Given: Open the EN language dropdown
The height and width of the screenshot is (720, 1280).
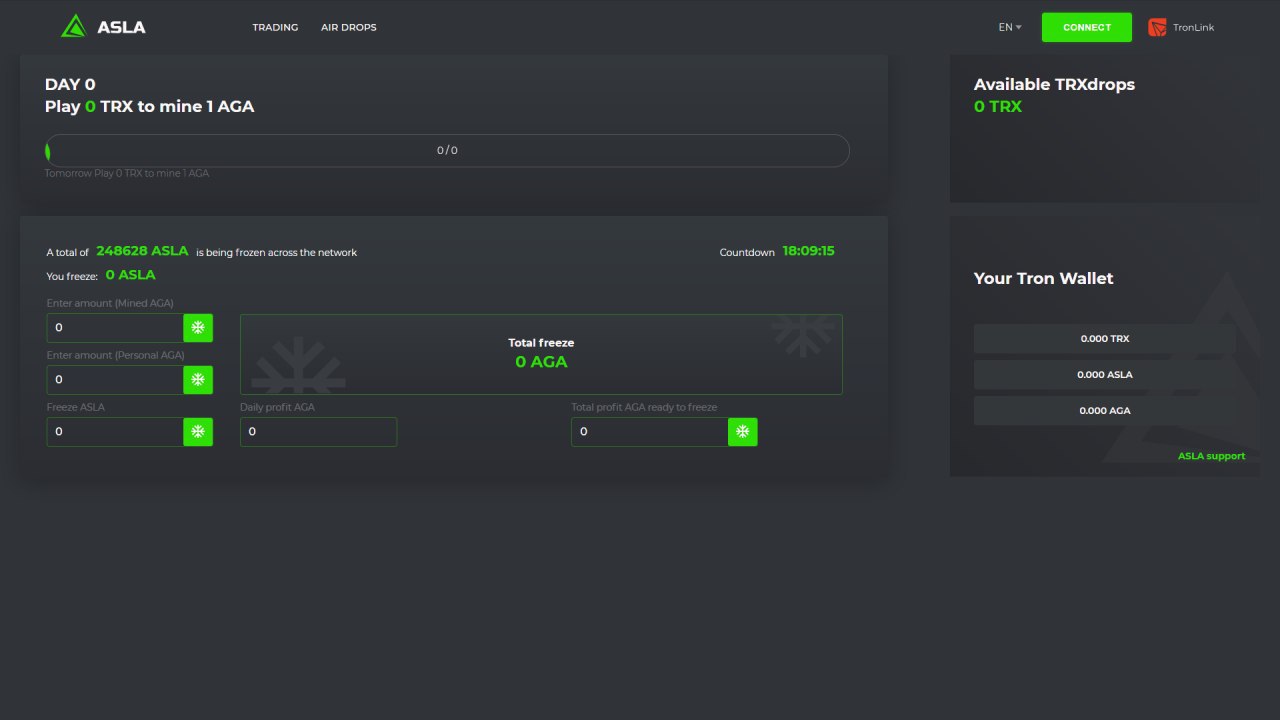Looking at the screenshot, I should click(x=1010, y=27).
